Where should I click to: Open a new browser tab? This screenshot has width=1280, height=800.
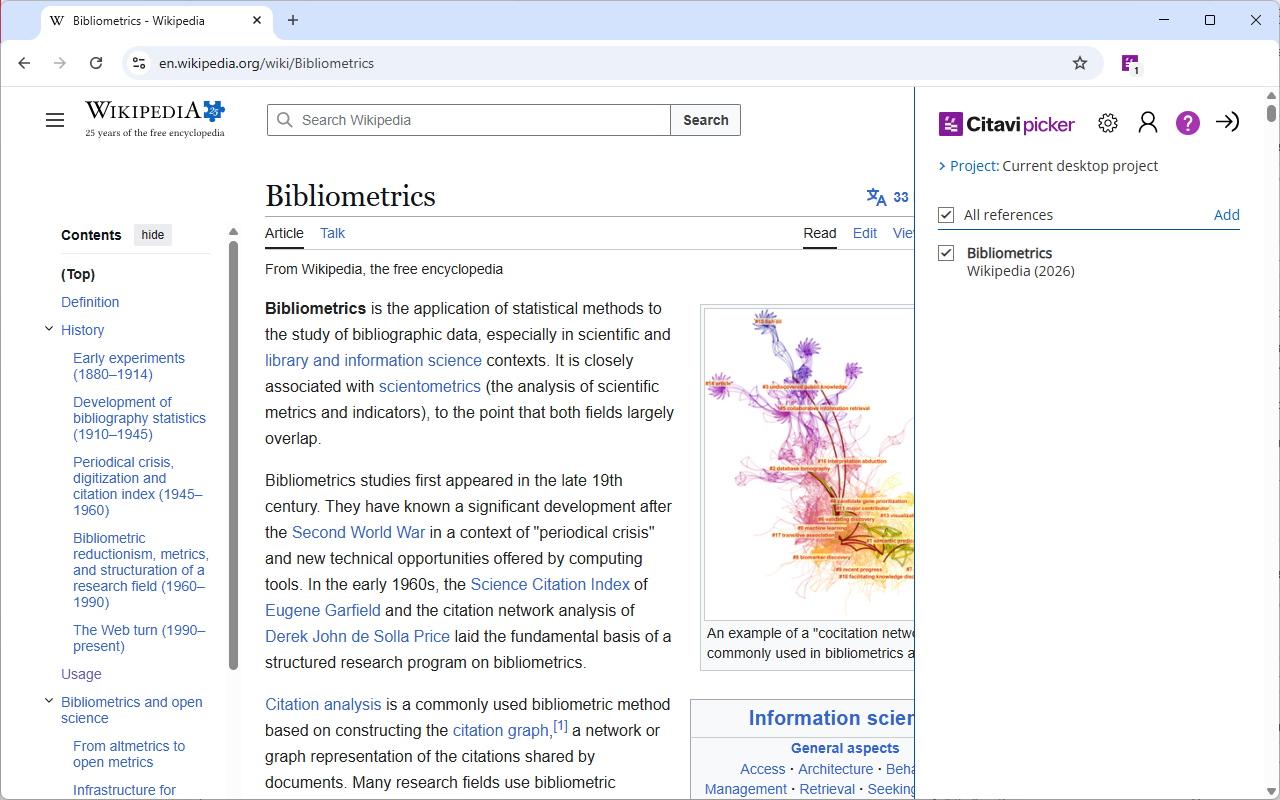tap(293, 20)
